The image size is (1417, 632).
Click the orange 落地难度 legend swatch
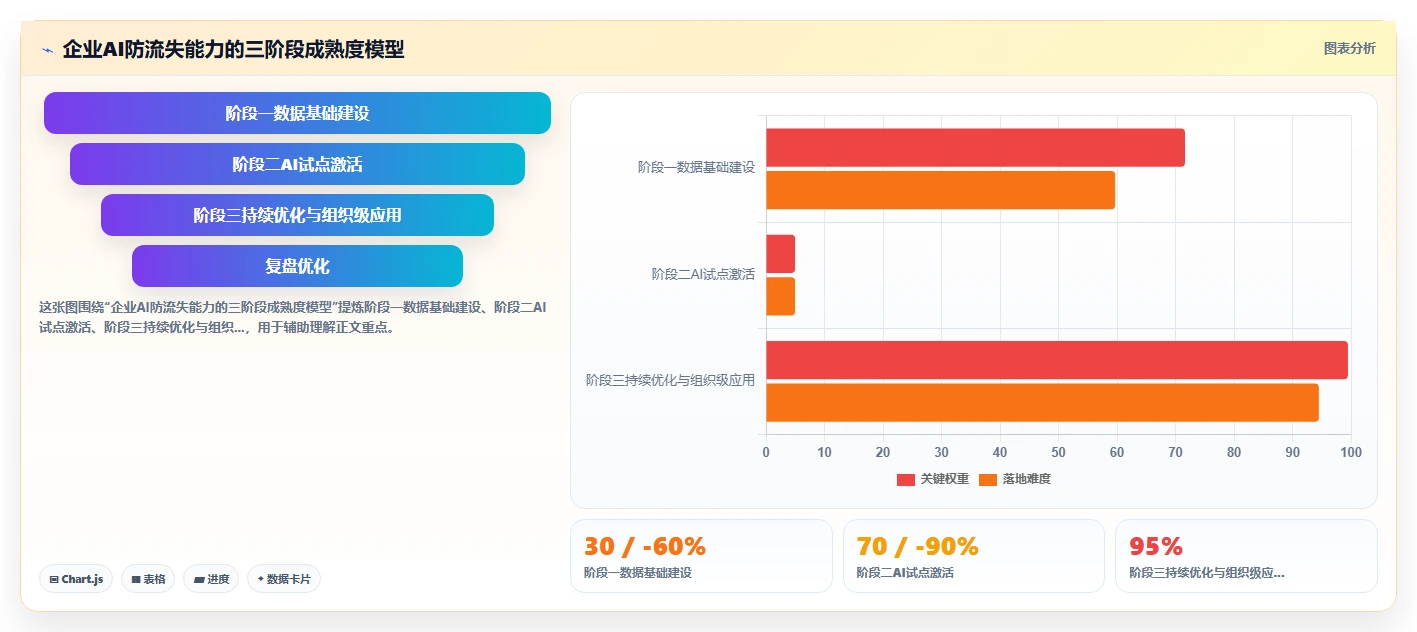click(x=987, y=480)
